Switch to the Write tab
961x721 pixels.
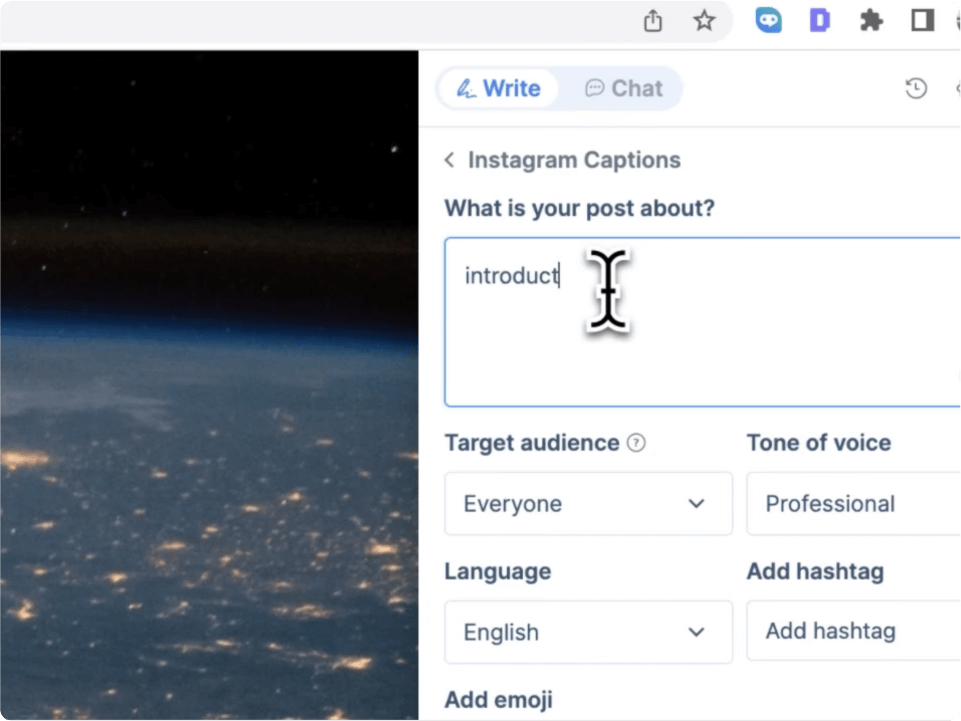(x=498, y=89)
